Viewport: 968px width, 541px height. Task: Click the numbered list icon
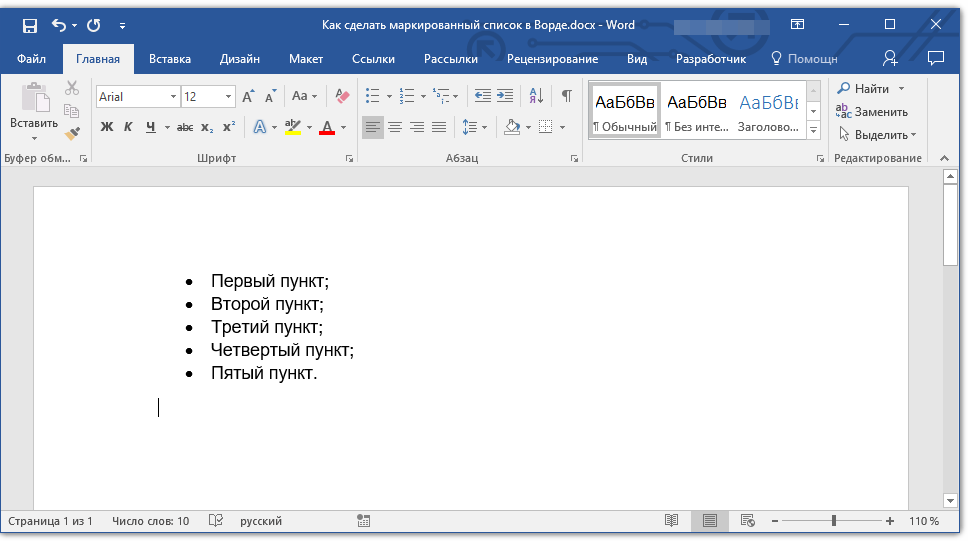tap(407, 96)
